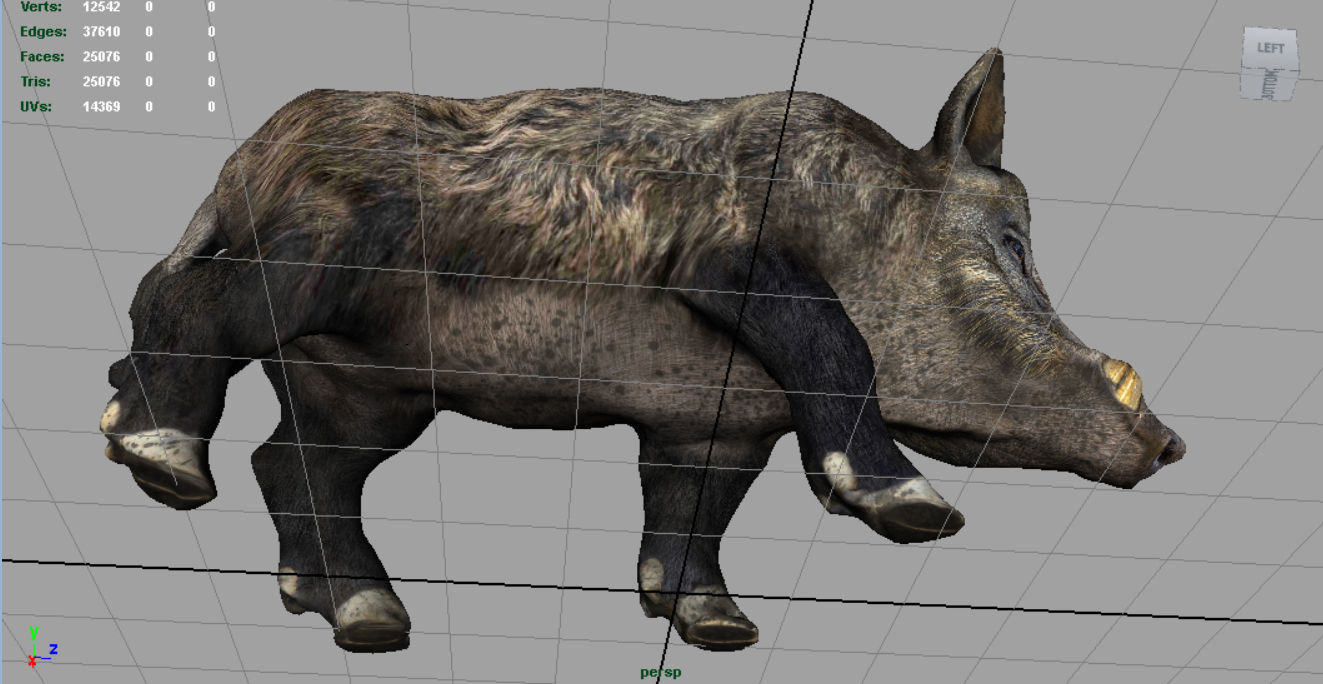The height and width of the screenshot is (684, 1323).
Task: Click the LEFT face of the view cube
Action: [x=1271, y=47]
